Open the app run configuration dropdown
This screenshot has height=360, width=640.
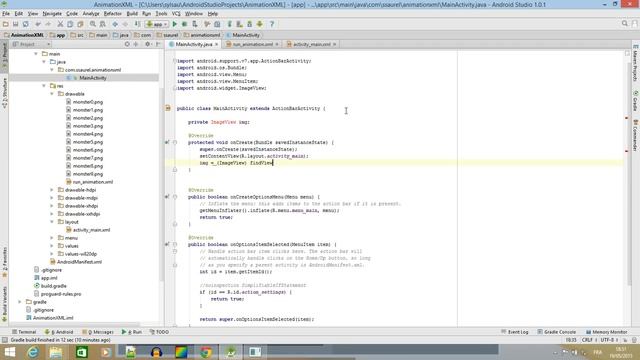[x=157, y=24]
